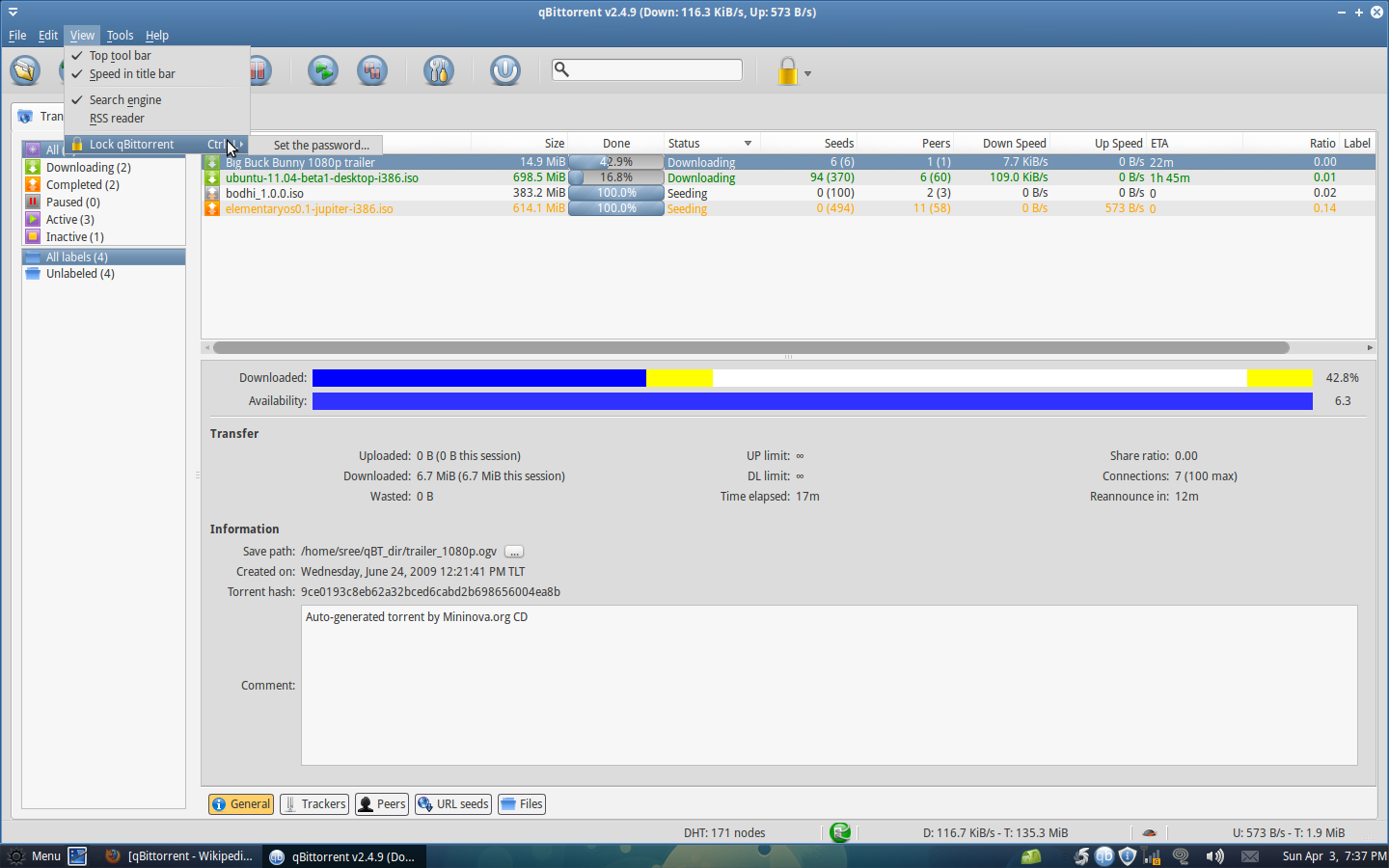Image resolution: width=1389 pixels, height=868 pixels.
Task: Sort torrents by the Down Speed header
Action: 1001,144
